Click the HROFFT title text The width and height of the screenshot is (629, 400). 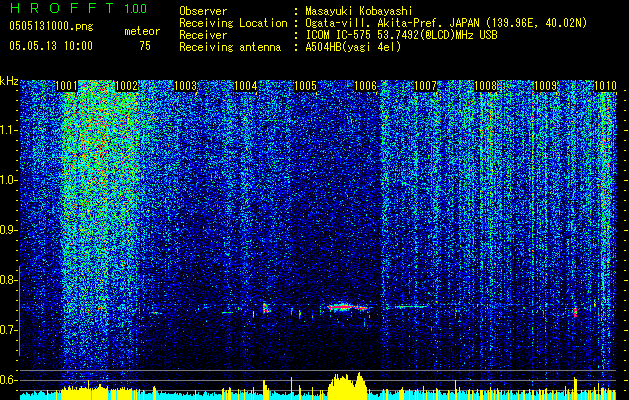(62, 8)
